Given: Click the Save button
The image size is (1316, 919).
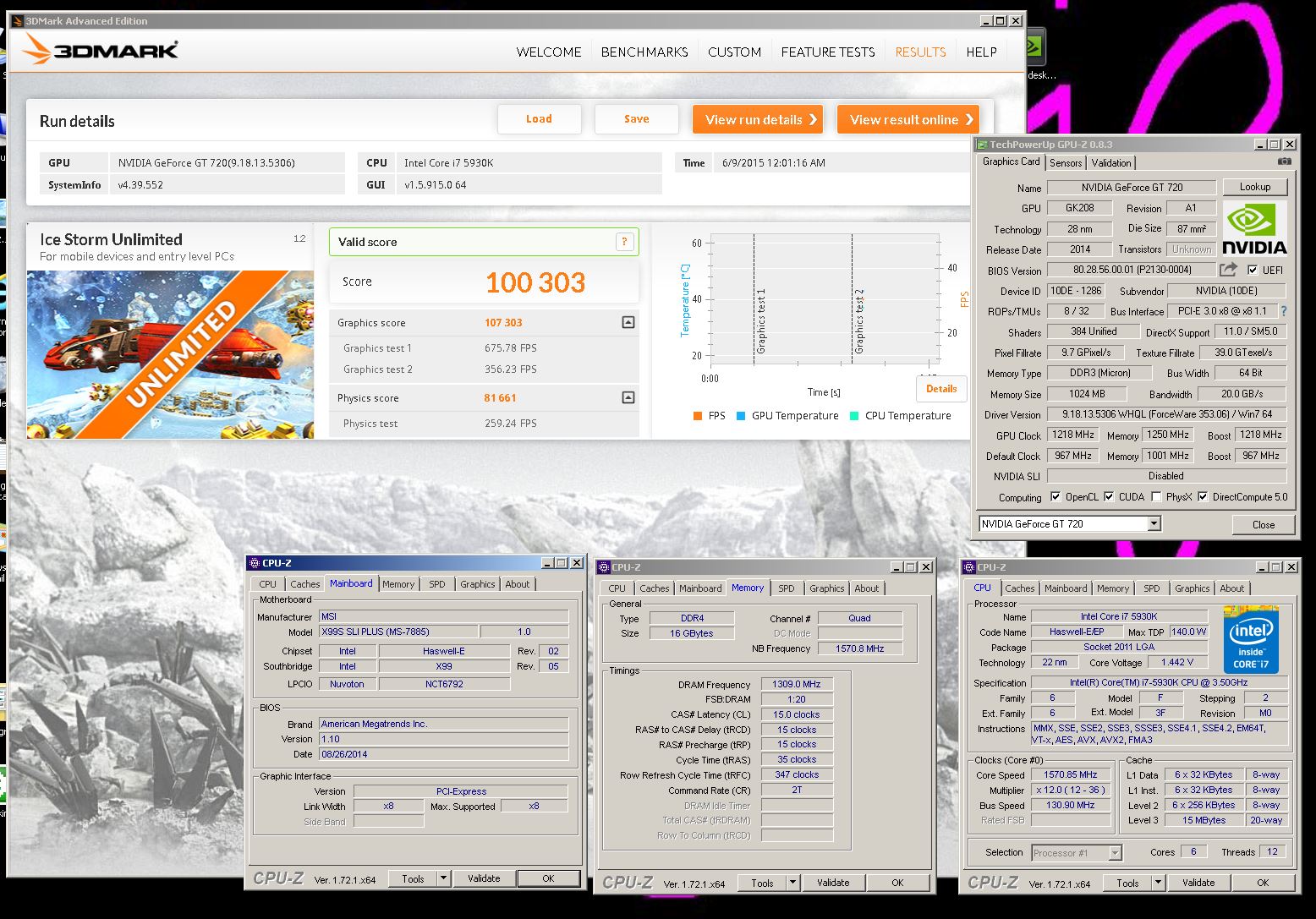Looking at the screenshot, I should [x=636, y=119].
